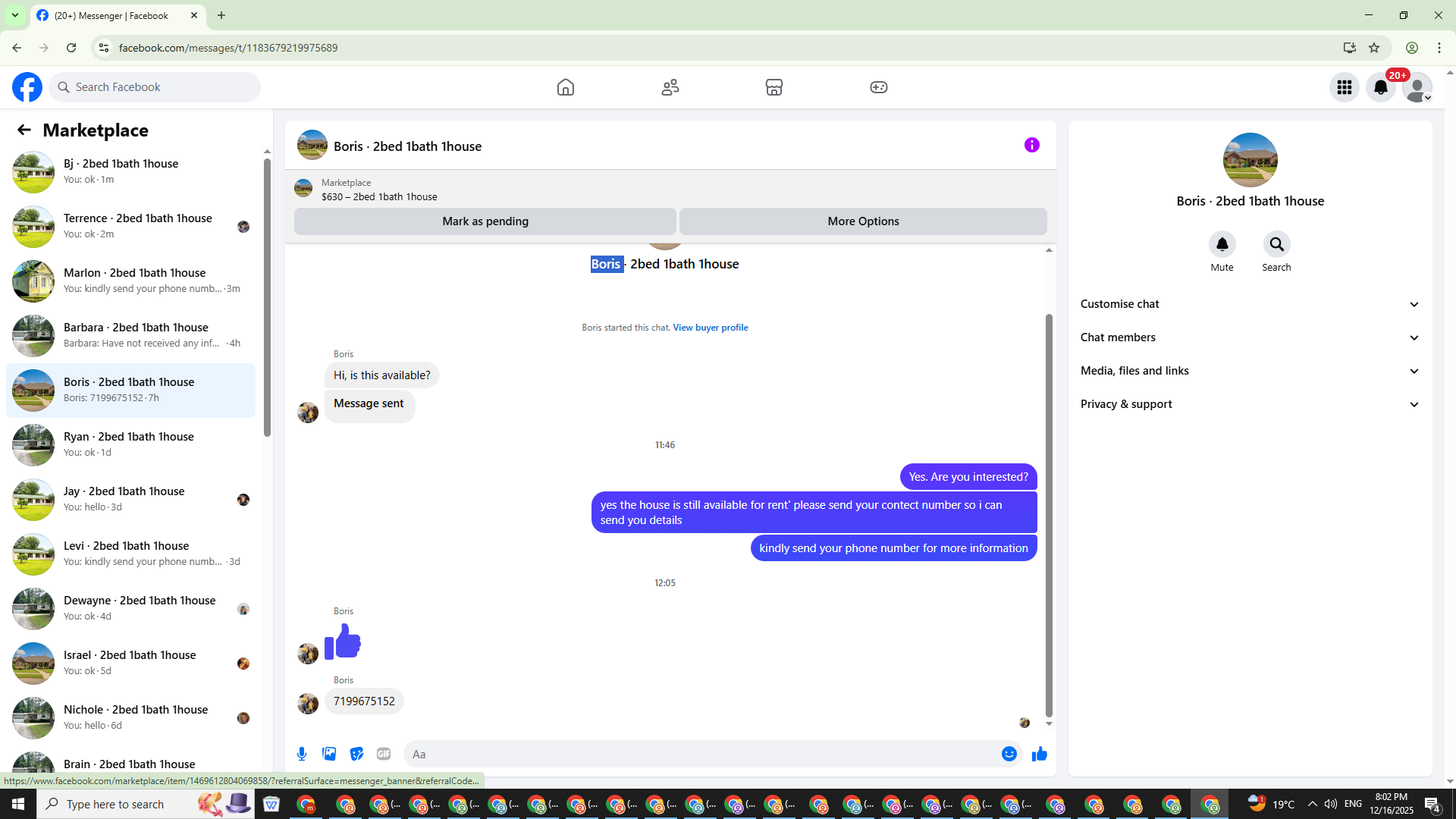Open tab search dropdown arrow
This screenshot has height=819, width=1456.
point(14,15)
